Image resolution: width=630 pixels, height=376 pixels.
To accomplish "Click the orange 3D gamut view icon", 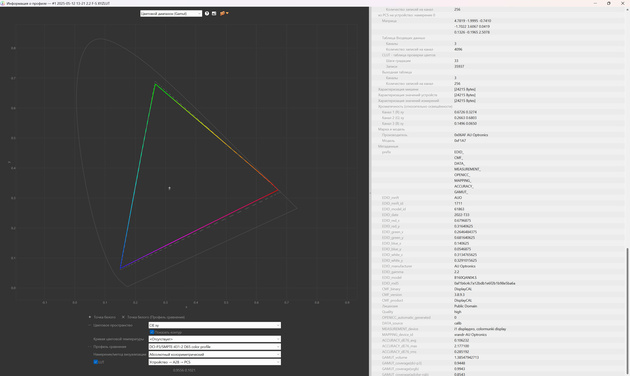I will pos(222,13).
